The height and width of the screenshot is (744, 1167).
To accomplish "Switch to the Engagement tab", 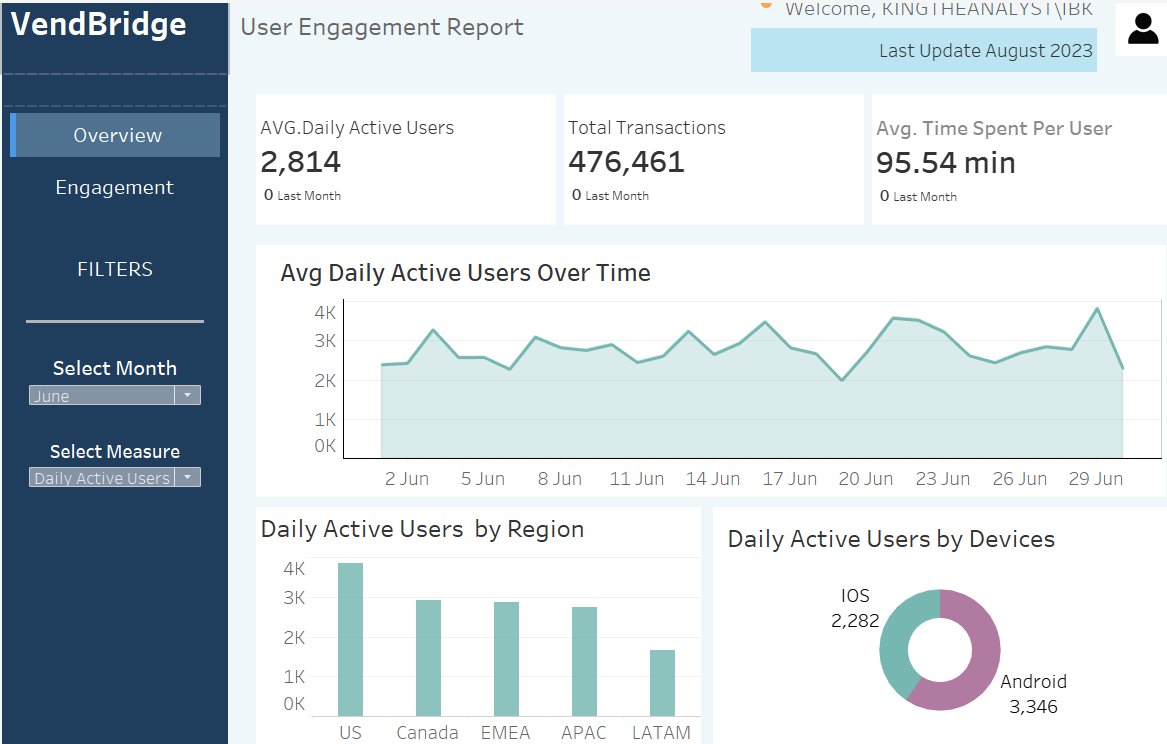I will coord(114,187).
